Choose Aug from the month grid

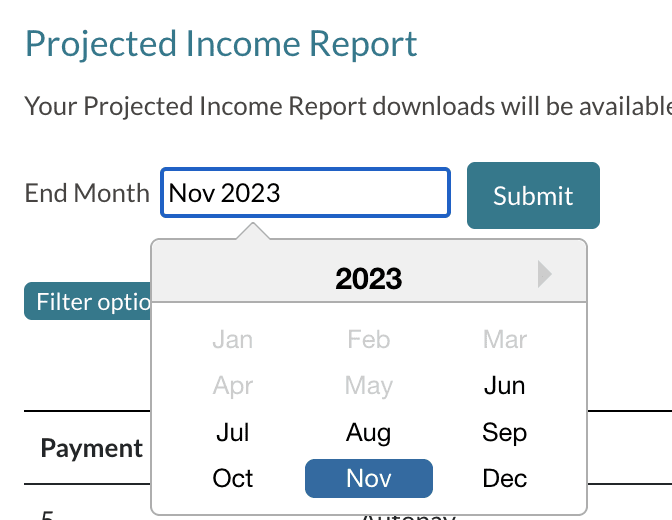pyautogui.click(x=368, y=433)
